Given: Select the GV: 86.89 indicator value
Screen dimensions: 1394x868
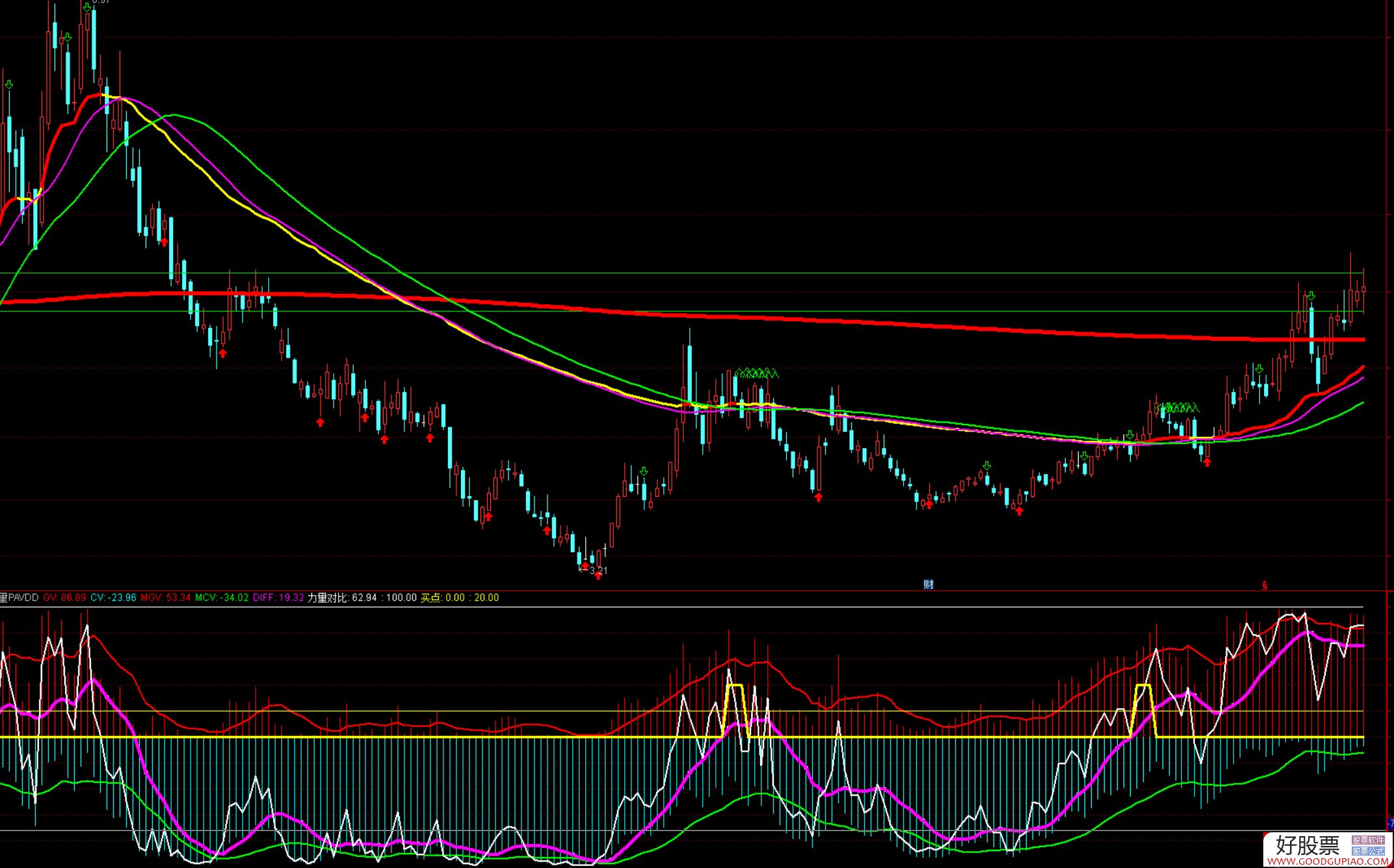Looking at the screenshot, I should pos(64,598).
